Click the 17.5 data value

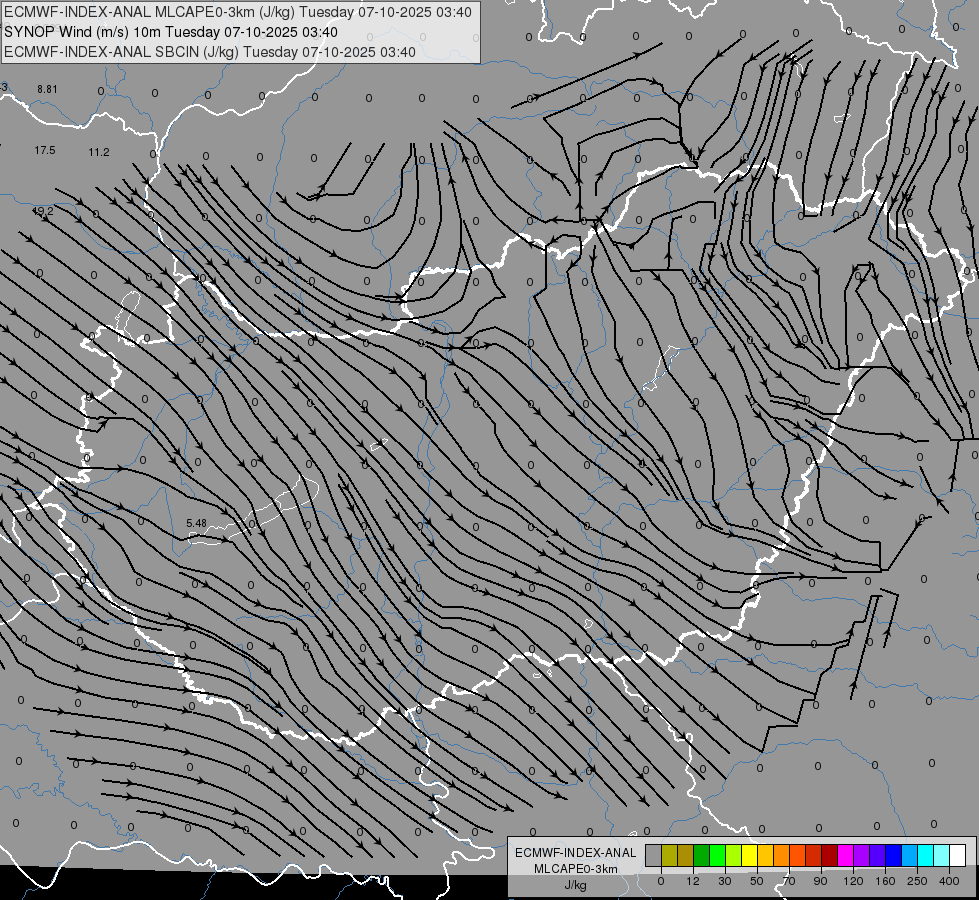[45, 151]
